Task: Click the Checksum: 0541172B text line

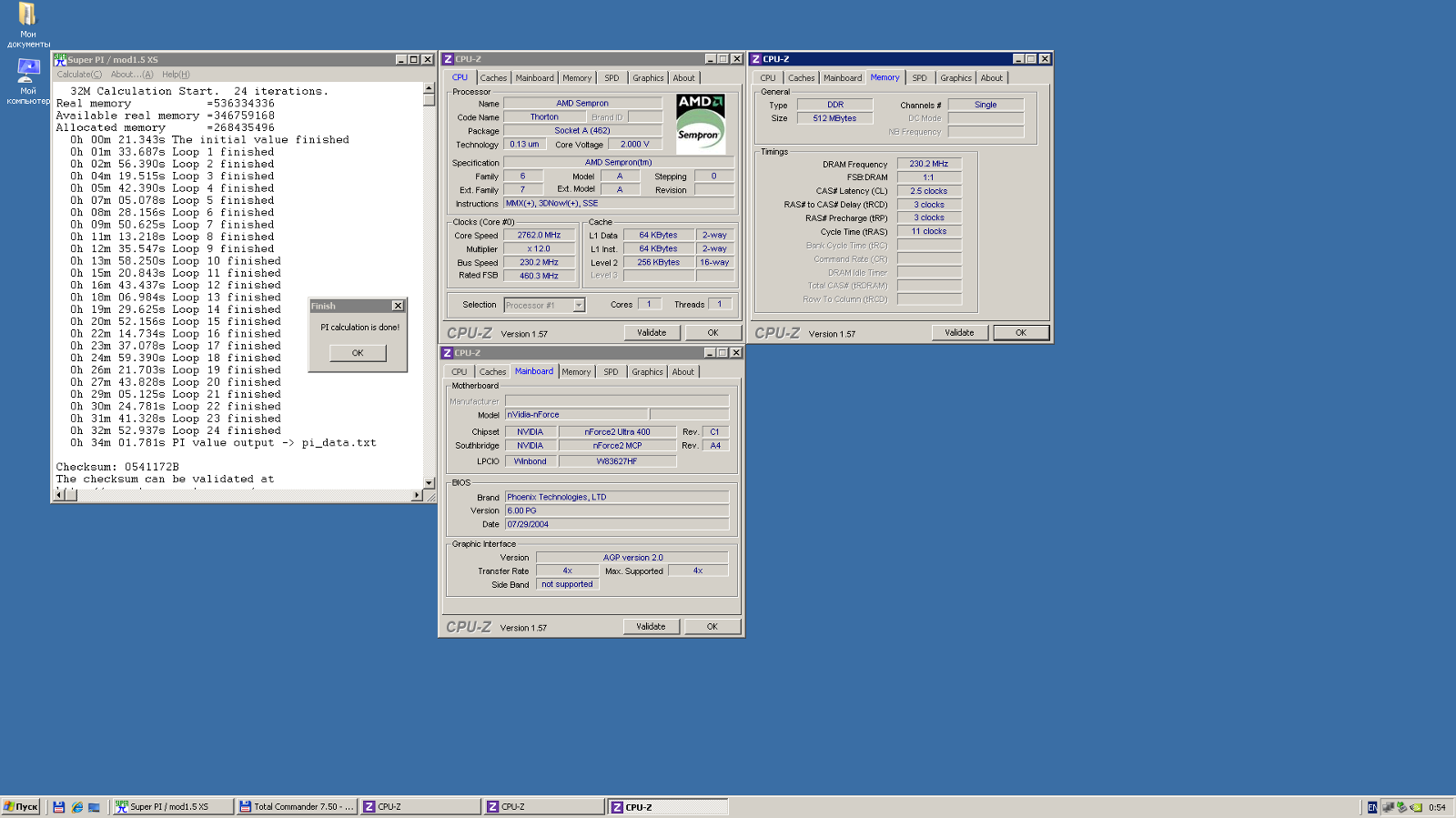Action: (x=117, y=467)
